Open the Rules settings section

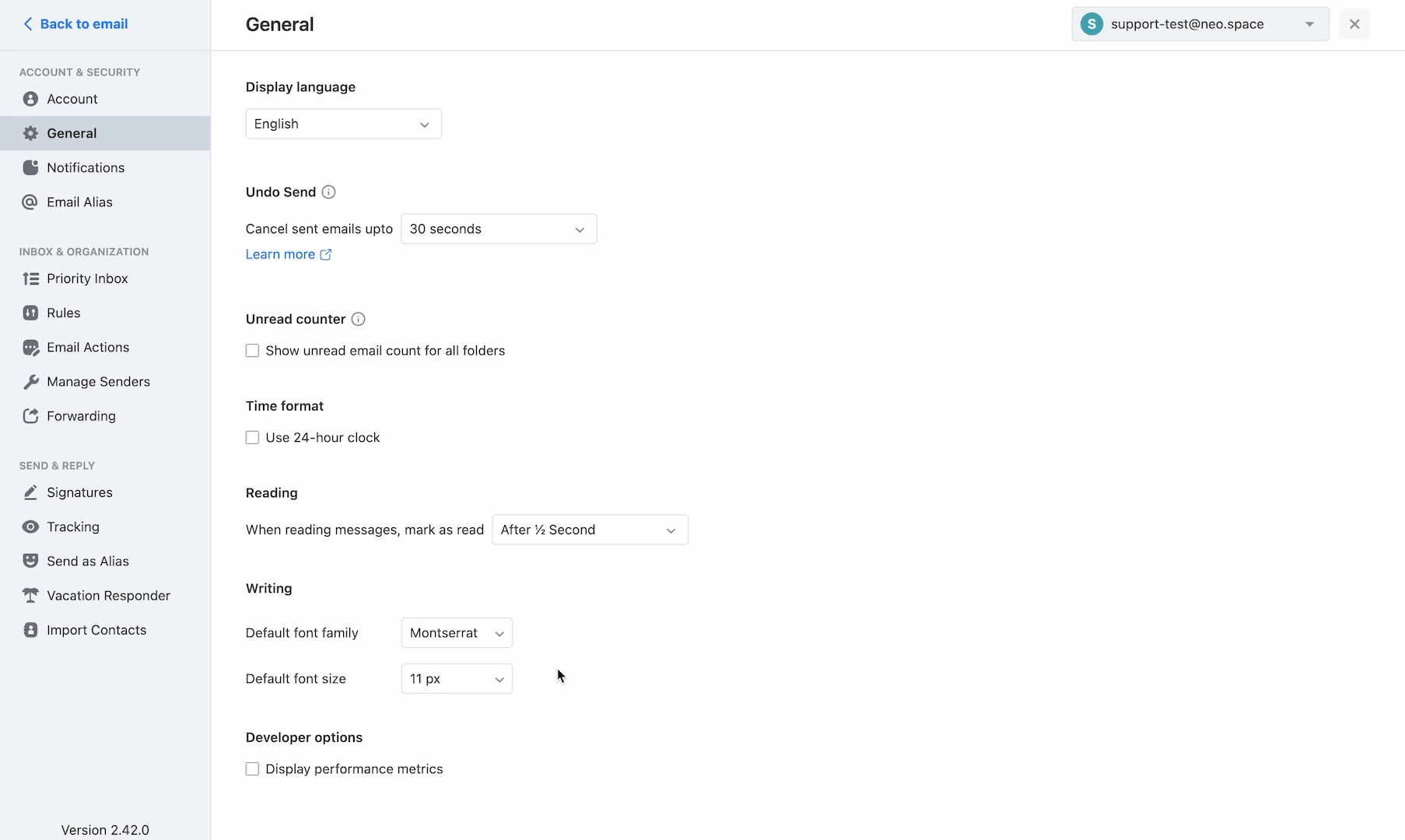[x=105, y=313]
